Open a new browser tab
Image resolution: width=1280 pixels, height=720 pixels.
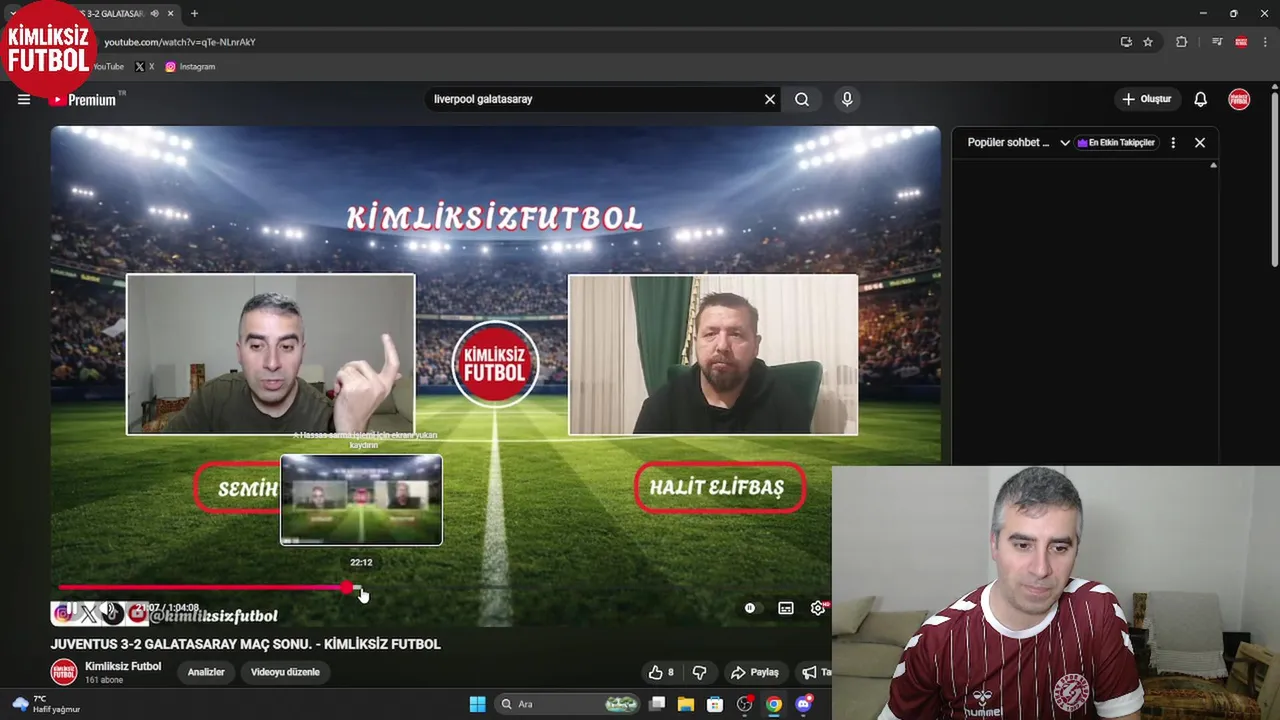pyautogui.click(x=194, y=14)
